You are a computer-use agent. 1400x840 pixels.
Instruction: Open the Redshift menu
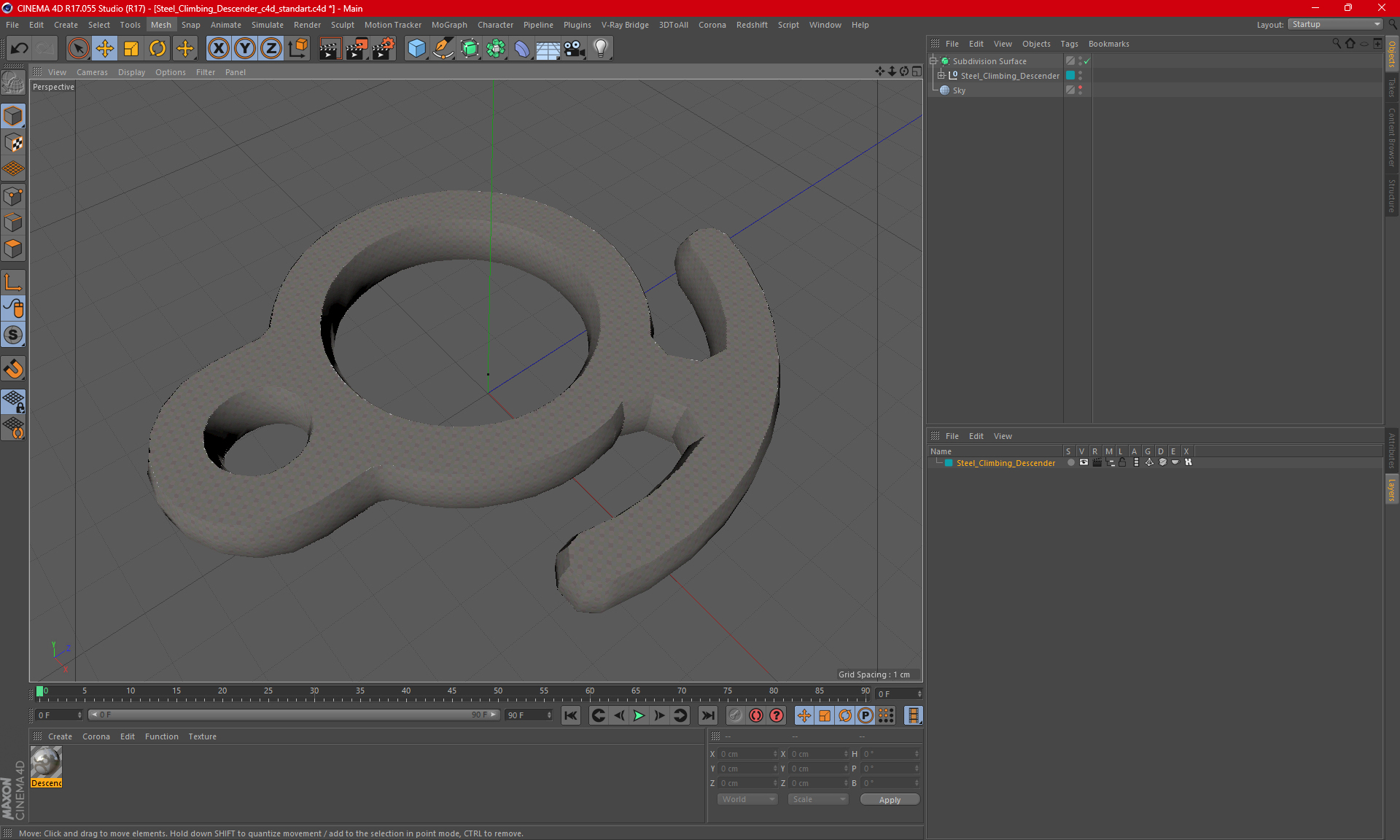tap(752, 25)
